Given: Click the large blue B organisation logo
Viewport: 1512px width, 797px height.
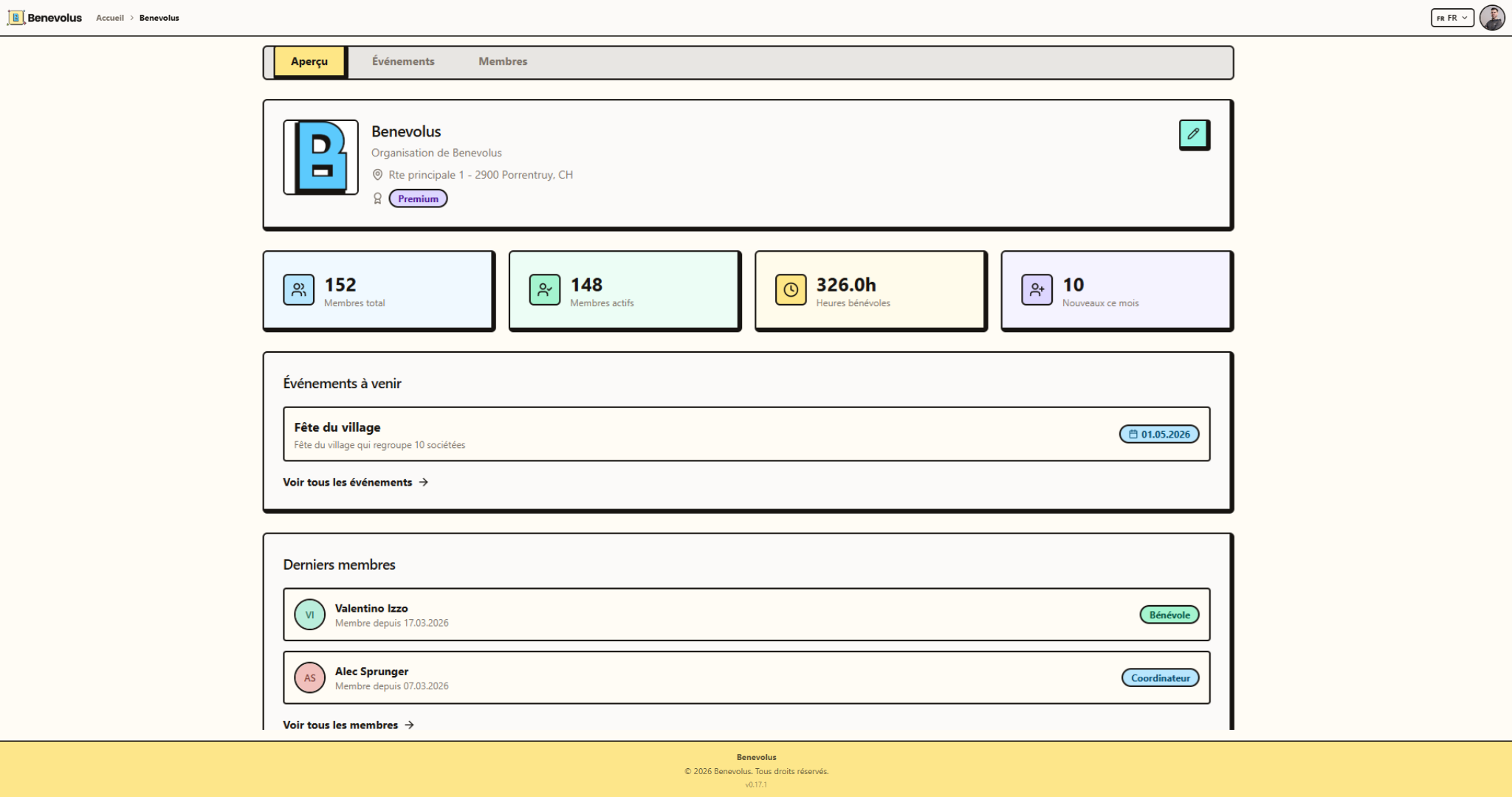Looking at the screenshot, I should tap(321, 157).
